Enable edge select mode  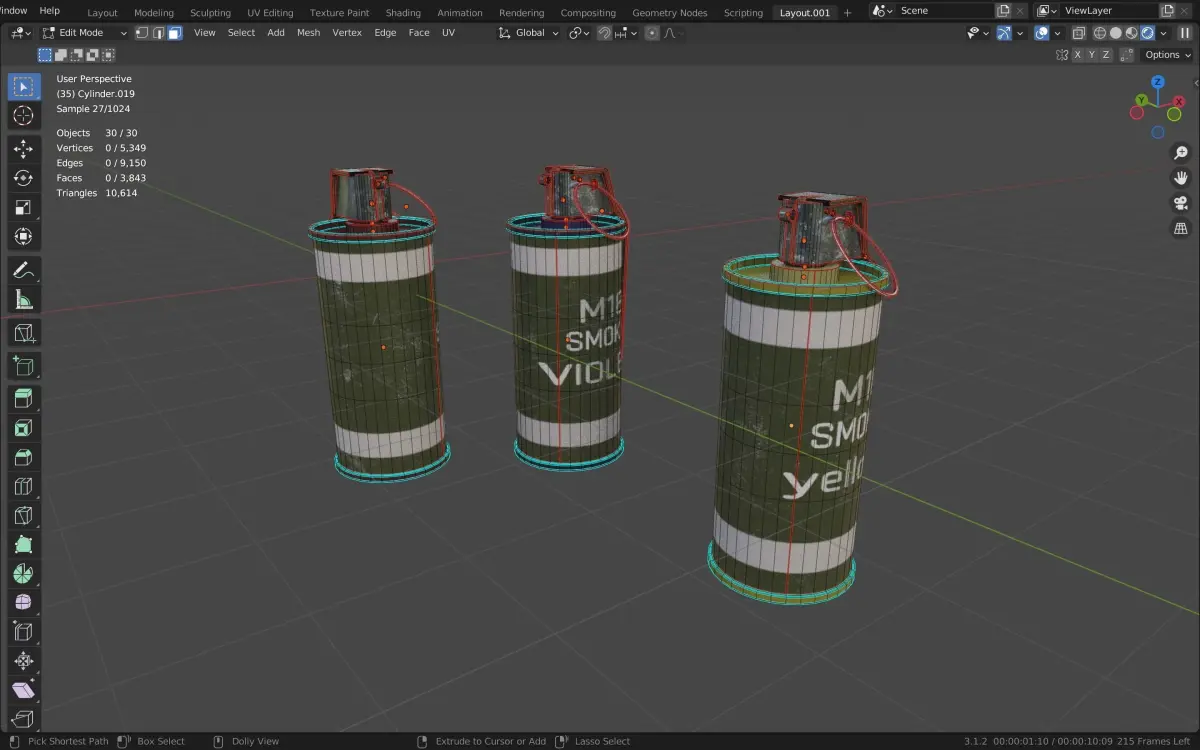[158, 33]
